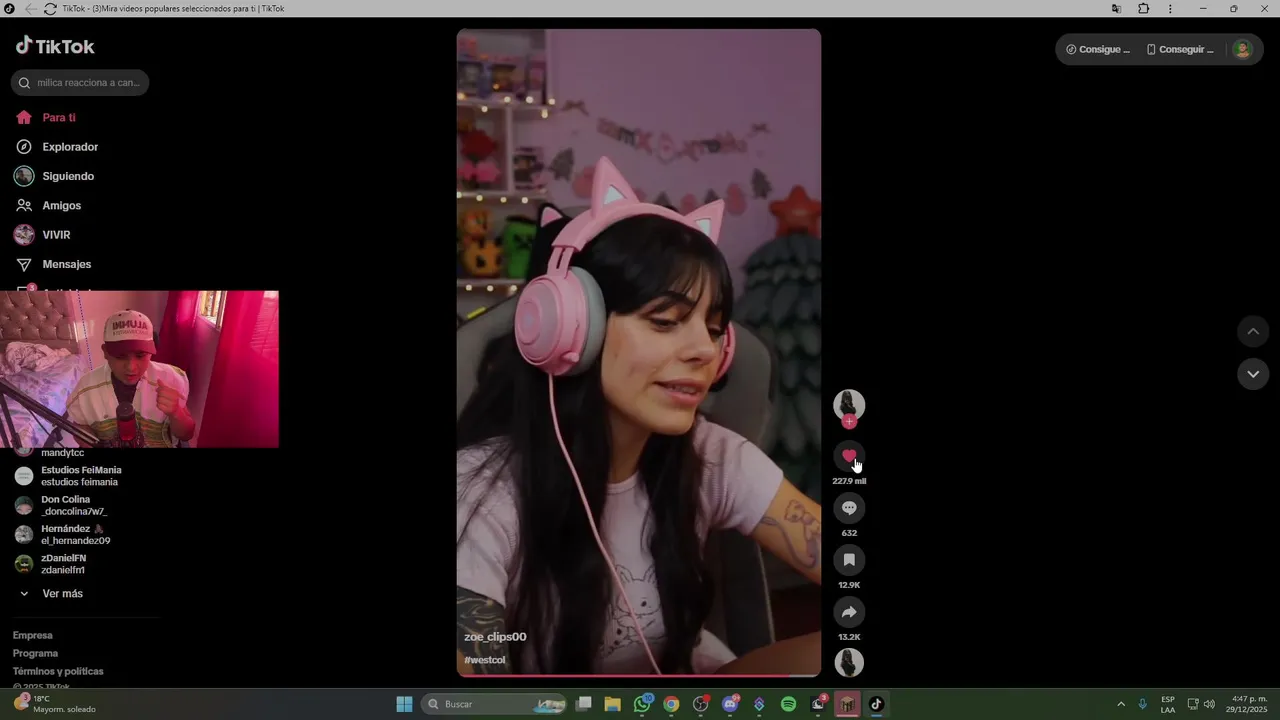Open the VIVIR live section
This screenshot has height=720, width=1280.
pyautogui.click(x=56, y=235)
